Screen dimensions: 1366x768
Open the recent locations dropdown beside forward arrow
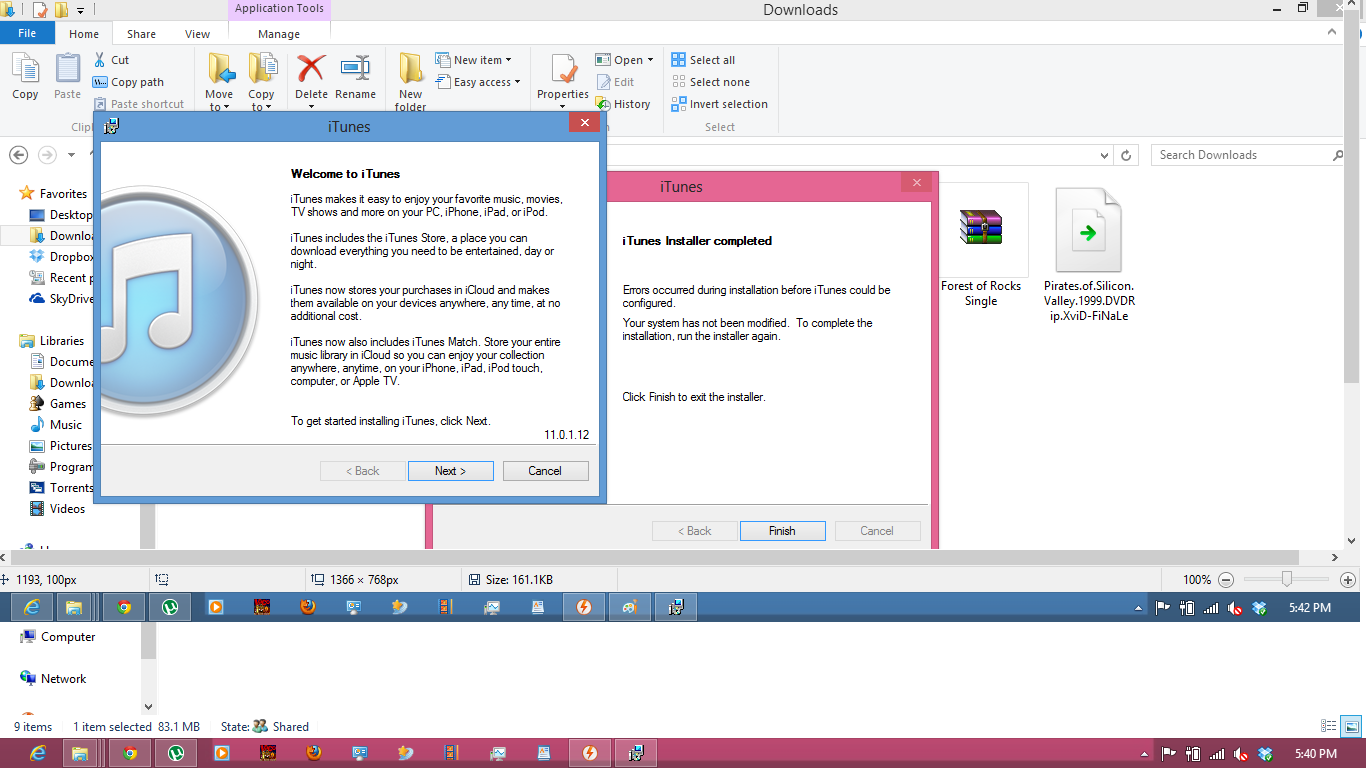coord(71,155)
